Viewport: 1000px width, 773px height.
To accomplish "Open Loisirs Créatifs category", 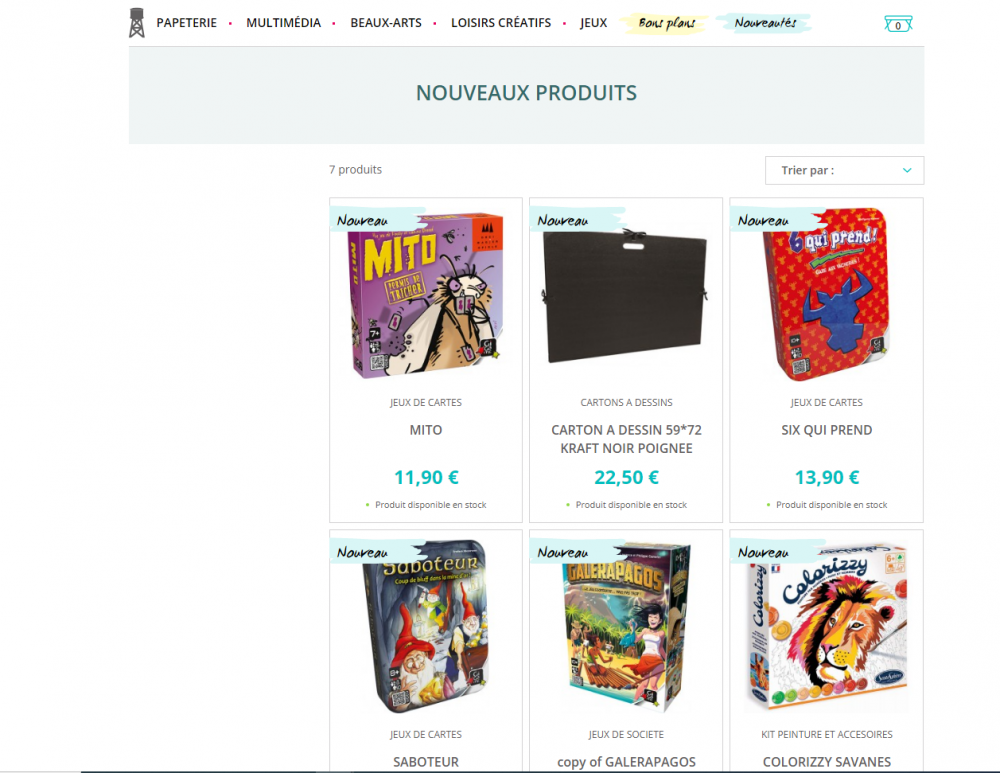I will [501, 23].
